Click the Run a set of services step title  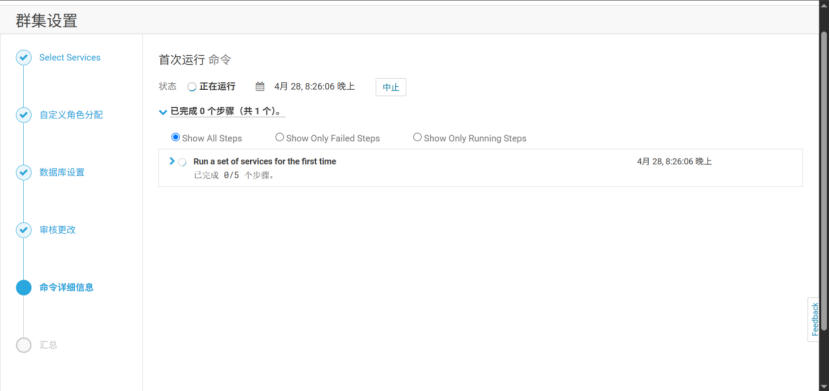click(x=265, y=161)
